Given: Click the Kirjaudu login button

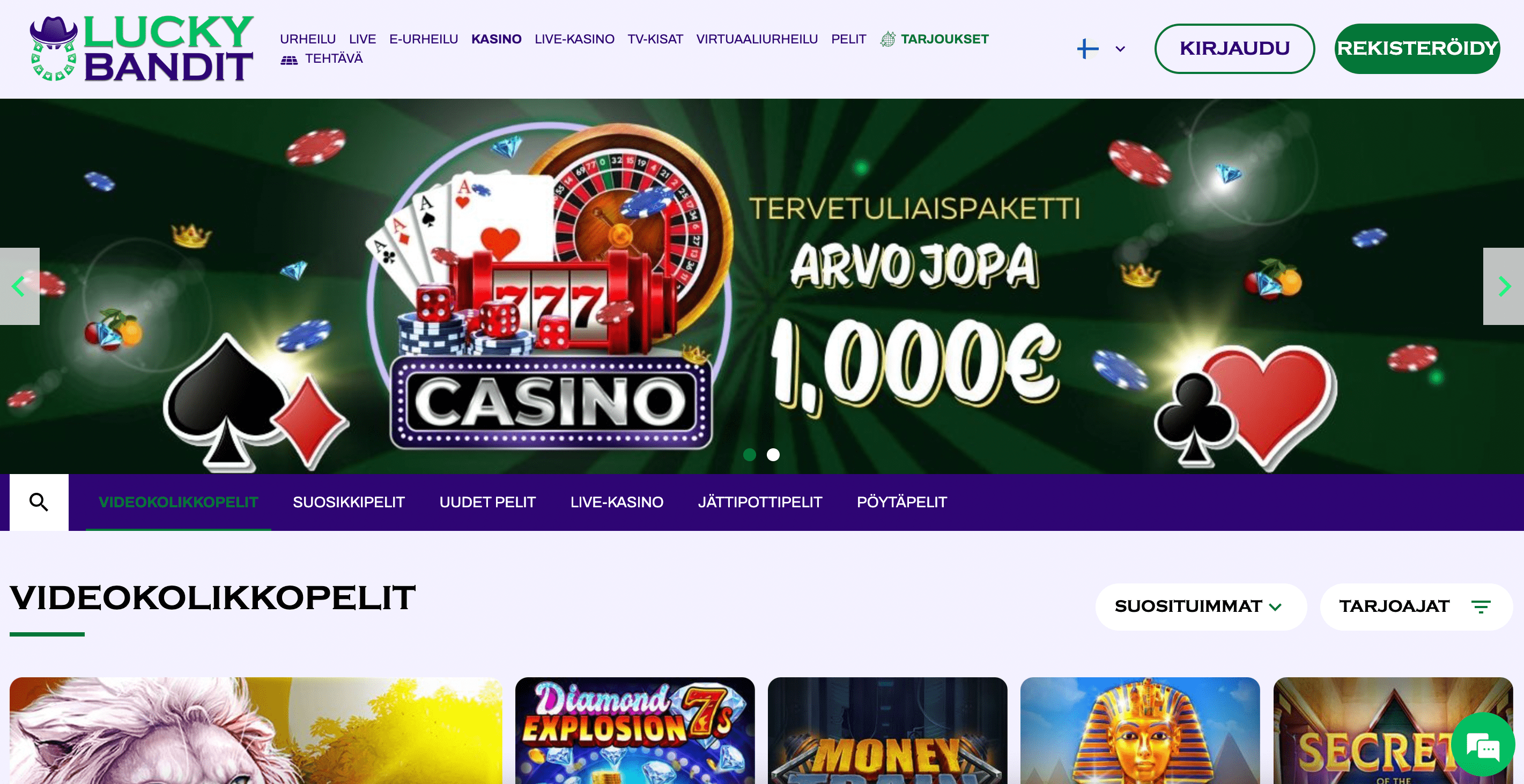Looking at the screenshot, I should [1235, 48].
